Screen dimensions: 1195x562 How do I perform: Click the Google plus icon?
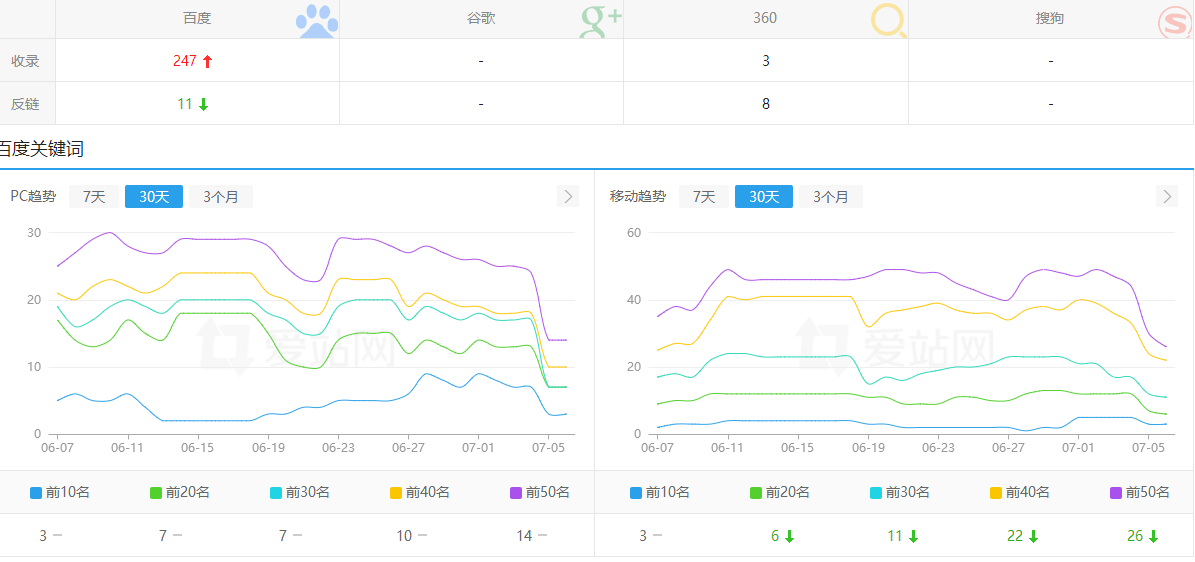pos(601,21)
